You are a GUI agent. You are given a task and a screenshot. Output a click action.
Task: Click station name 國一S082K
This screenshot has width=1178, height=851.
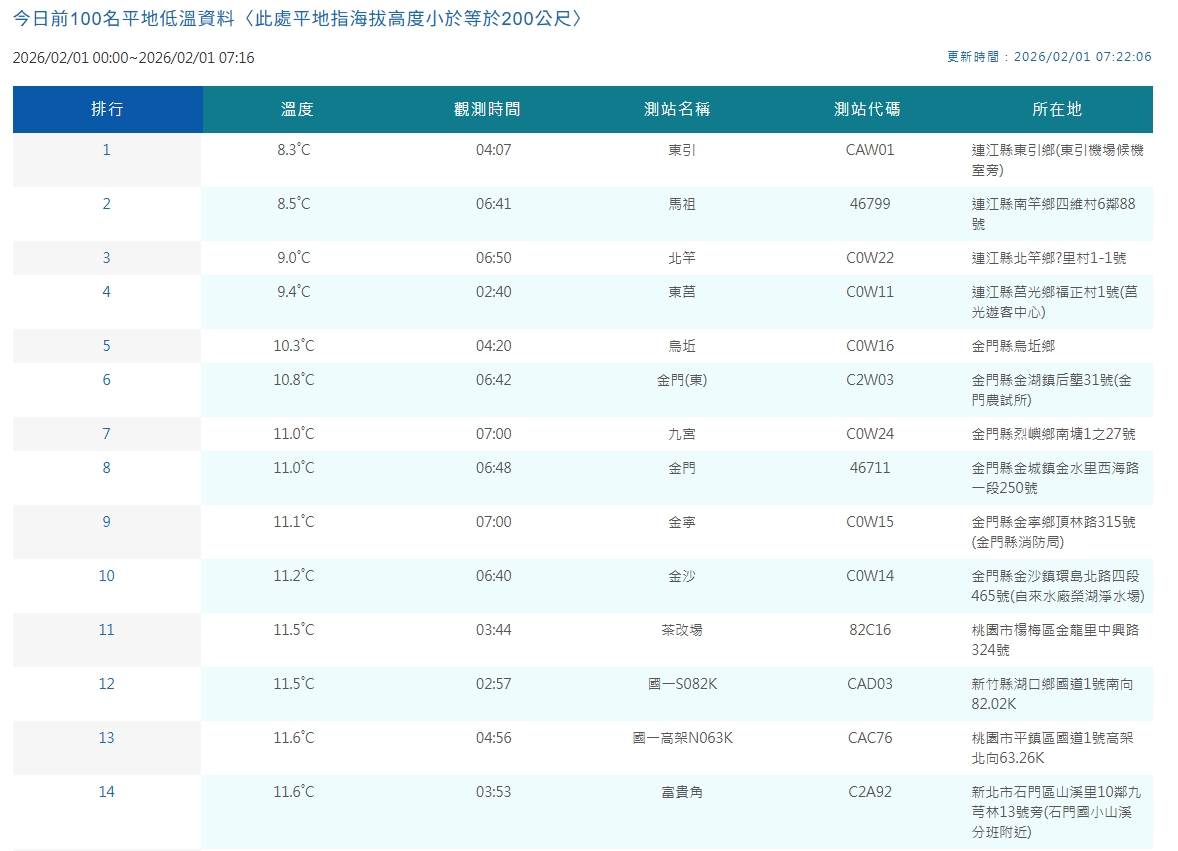(683, 684)
